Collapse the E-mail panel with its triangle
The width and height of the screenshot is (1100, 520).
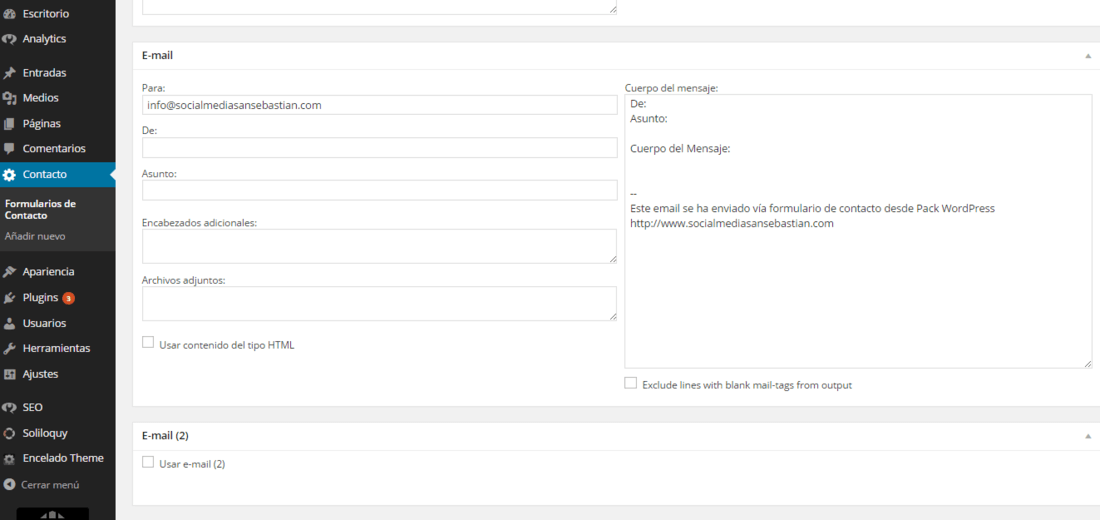click(1088, 55)
